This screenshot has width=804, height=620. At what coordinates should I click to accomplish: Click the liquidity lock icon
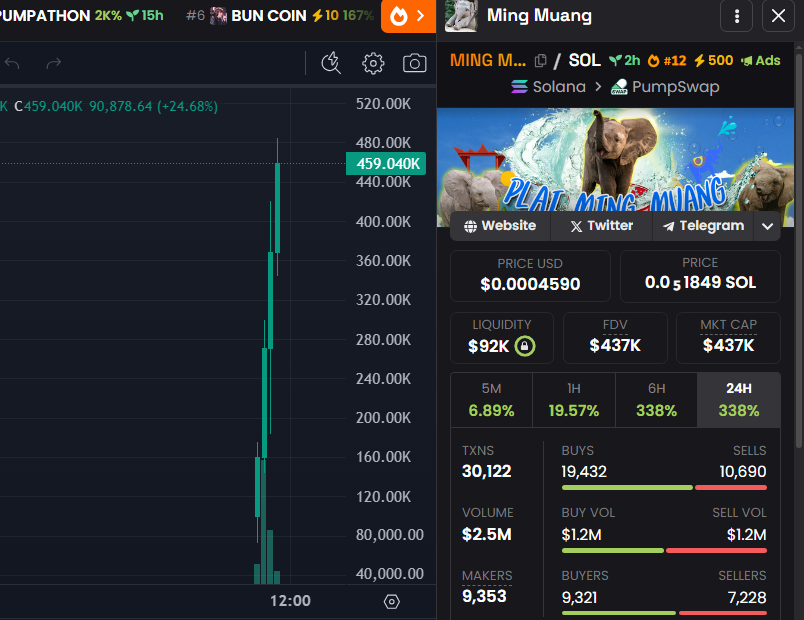click(x=525, y=346)
